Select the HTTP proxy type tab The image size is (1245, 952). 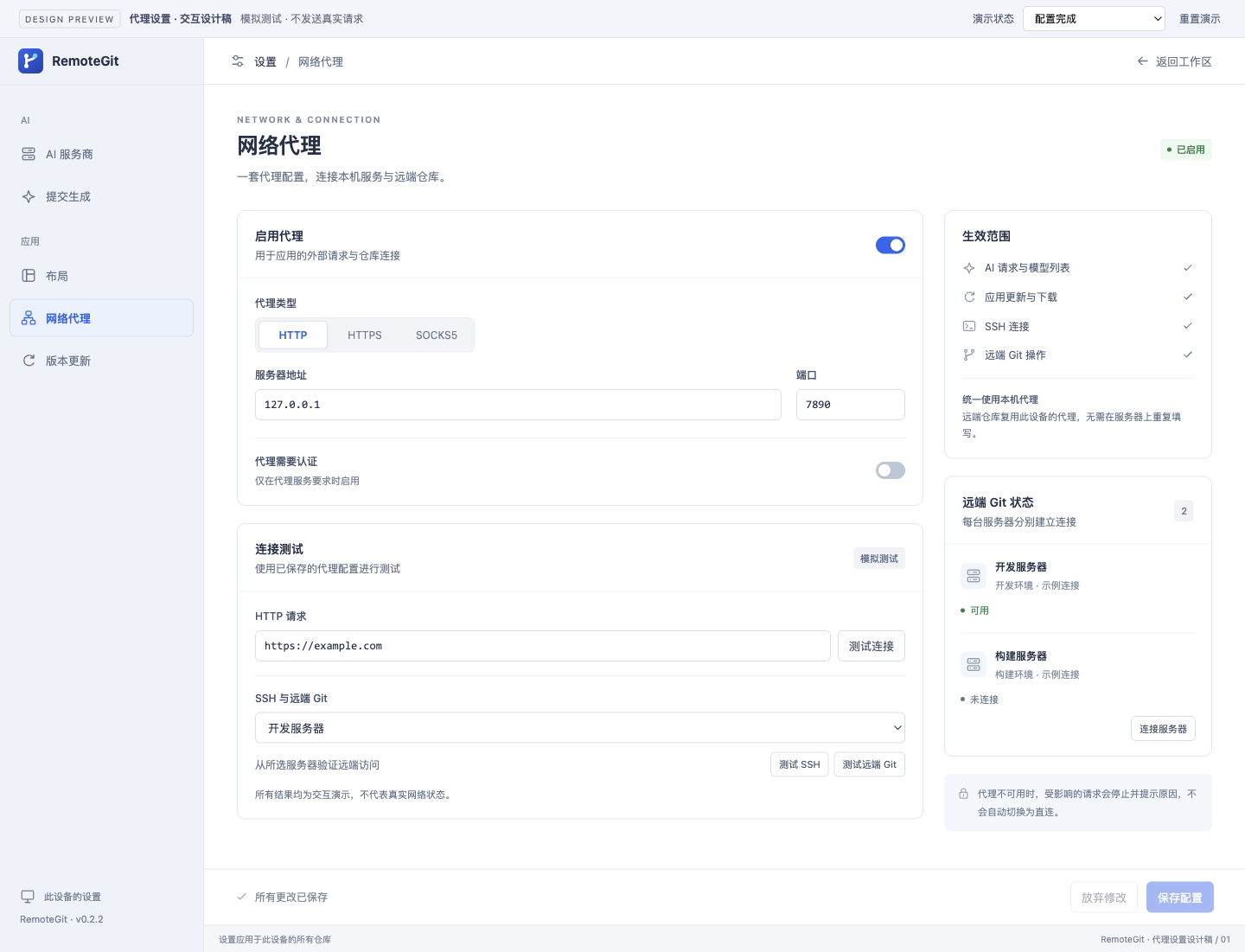293,335
